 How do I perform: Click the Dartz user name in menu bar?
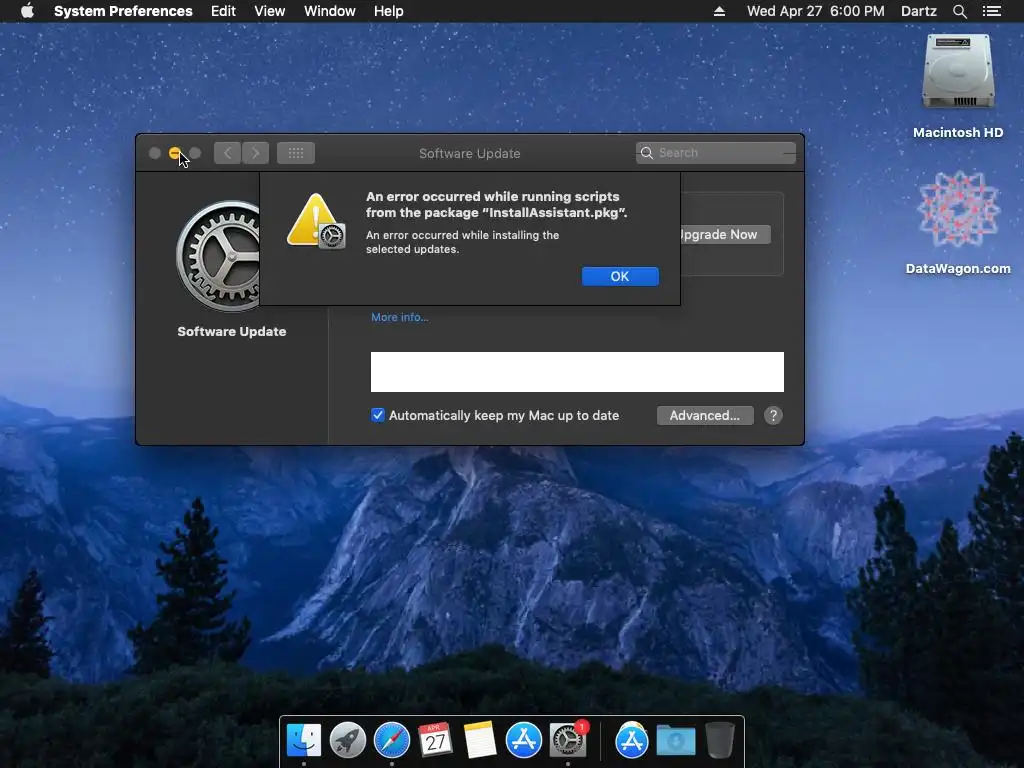[919, 11]
